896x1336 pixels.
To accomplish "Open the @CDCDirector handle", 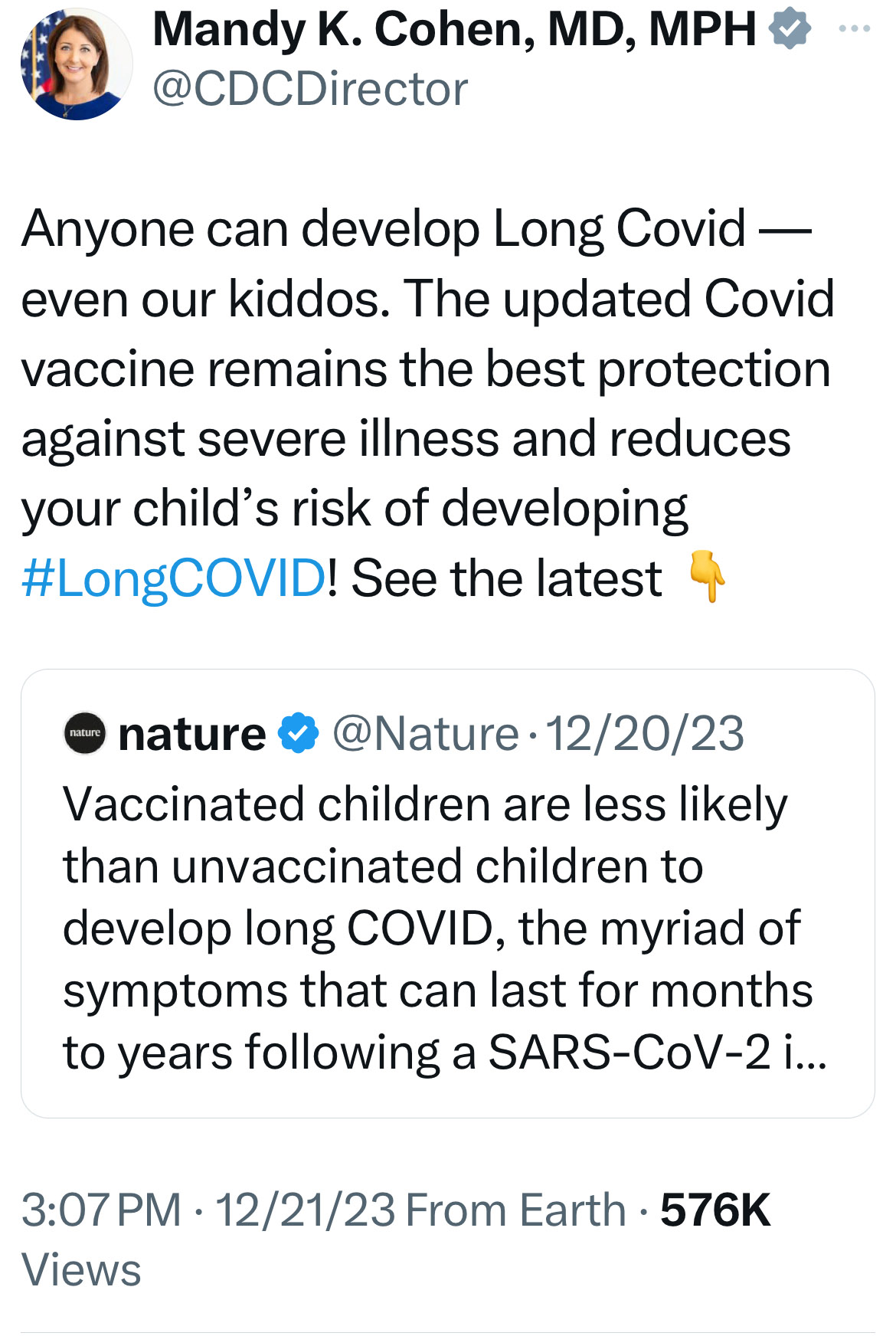I will (310, 90).
